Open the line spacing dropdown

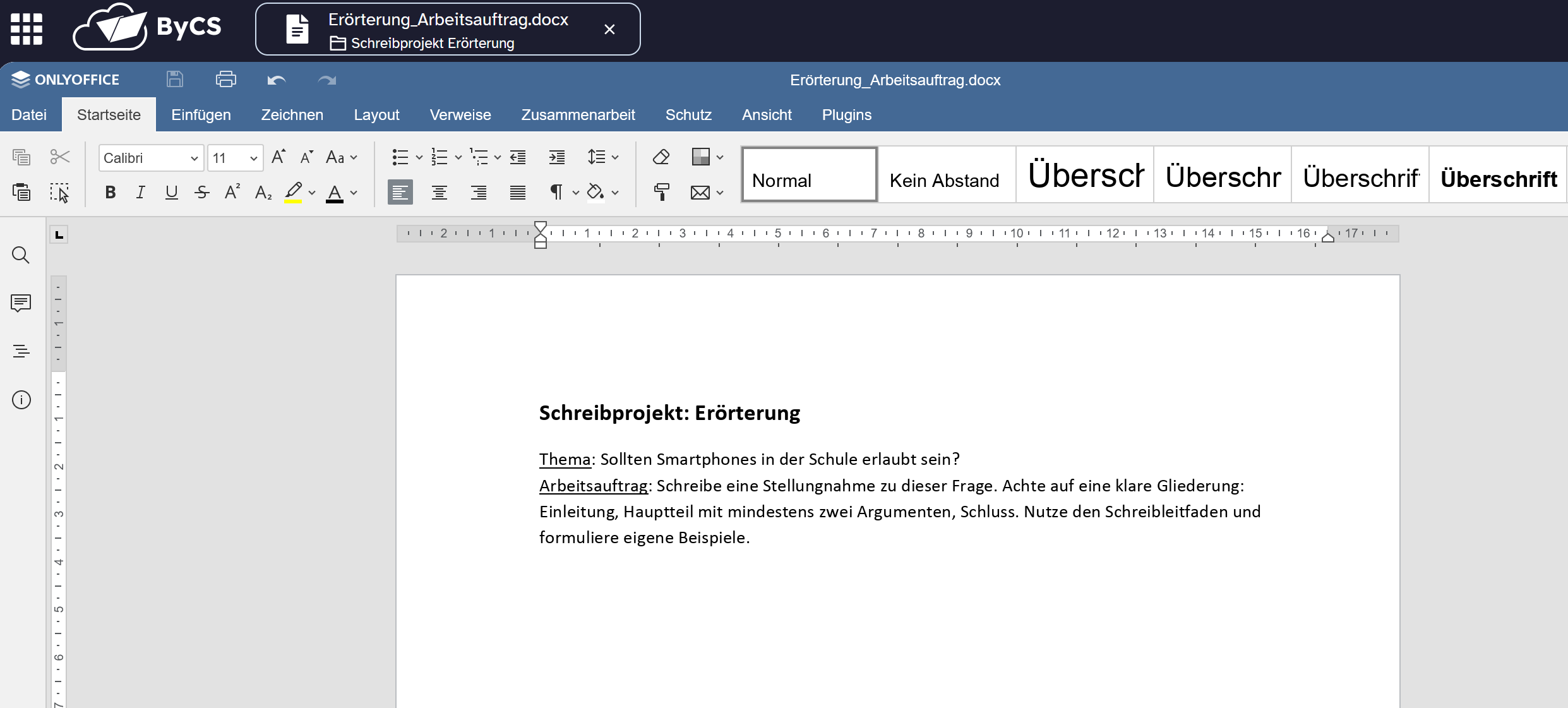click(x=602, y=157)
